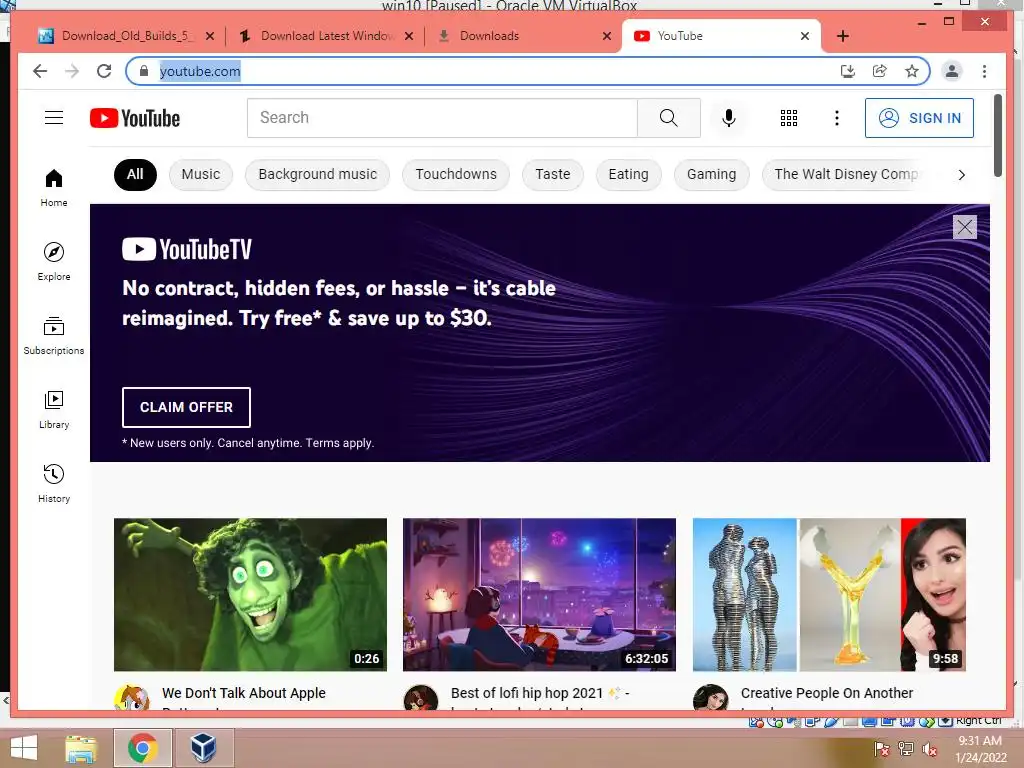This screenshot has width=1024, height=768.
Task: Click the Windows Start button
Action: click(24, 748)
